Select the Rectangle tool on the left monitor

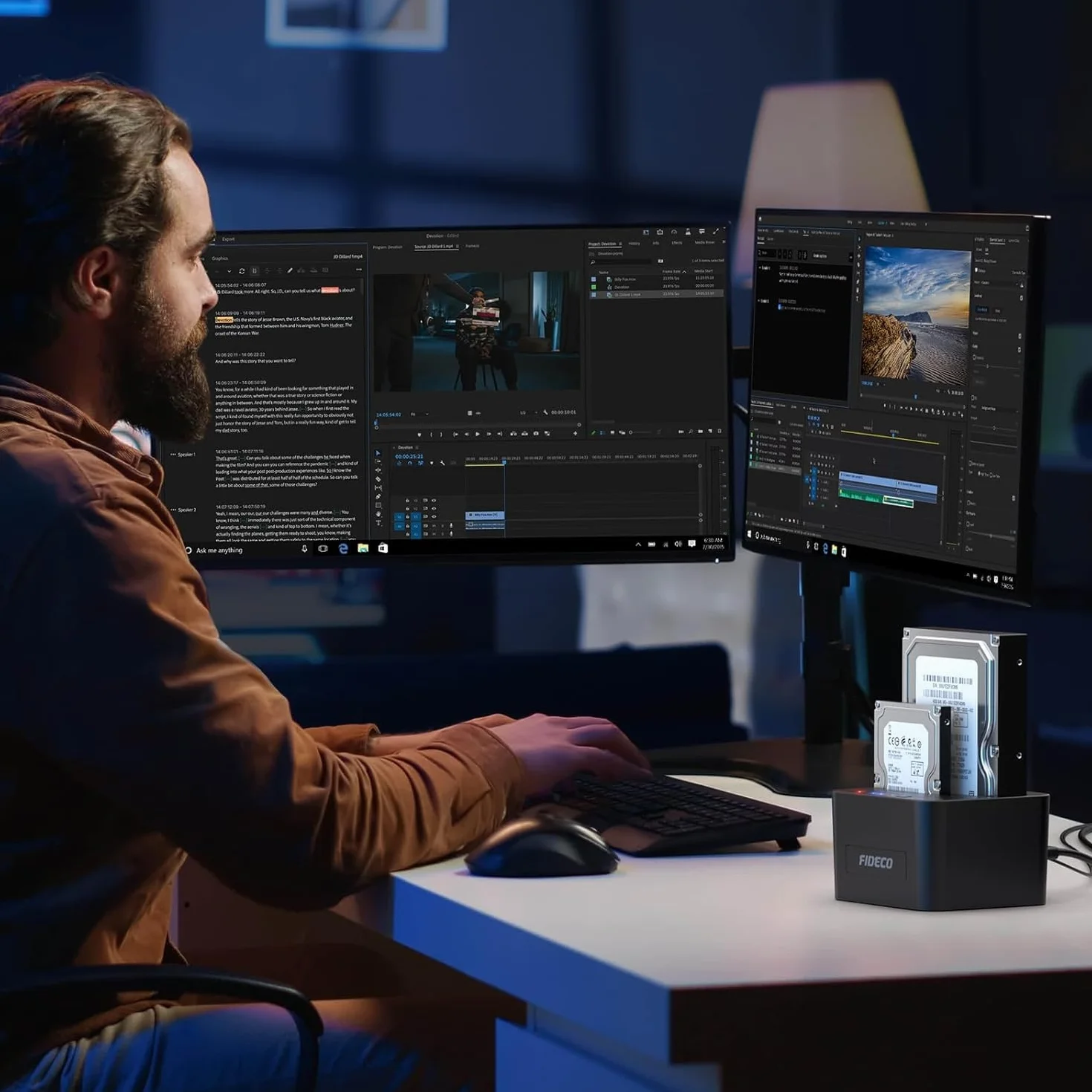click(377, 506)
